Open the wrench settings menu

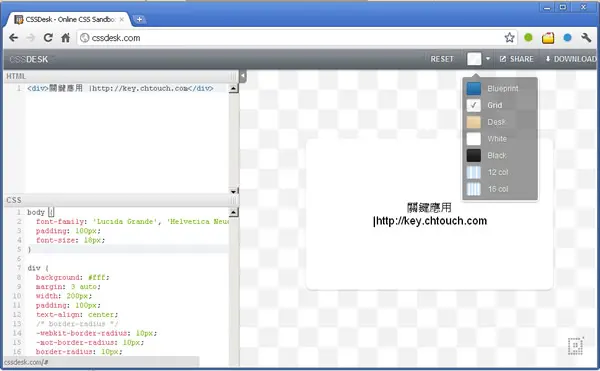click(586, 37)
